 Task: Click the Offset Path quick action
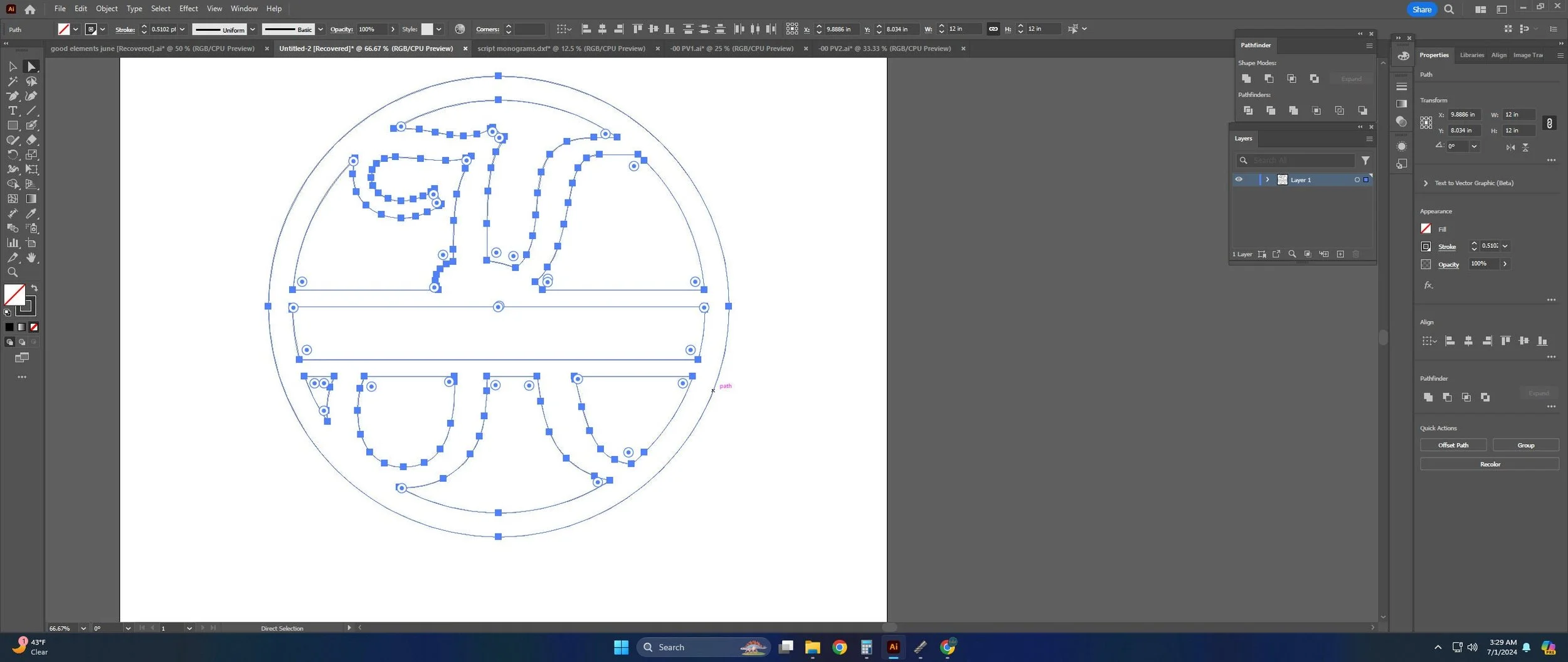click(1453, 445)
